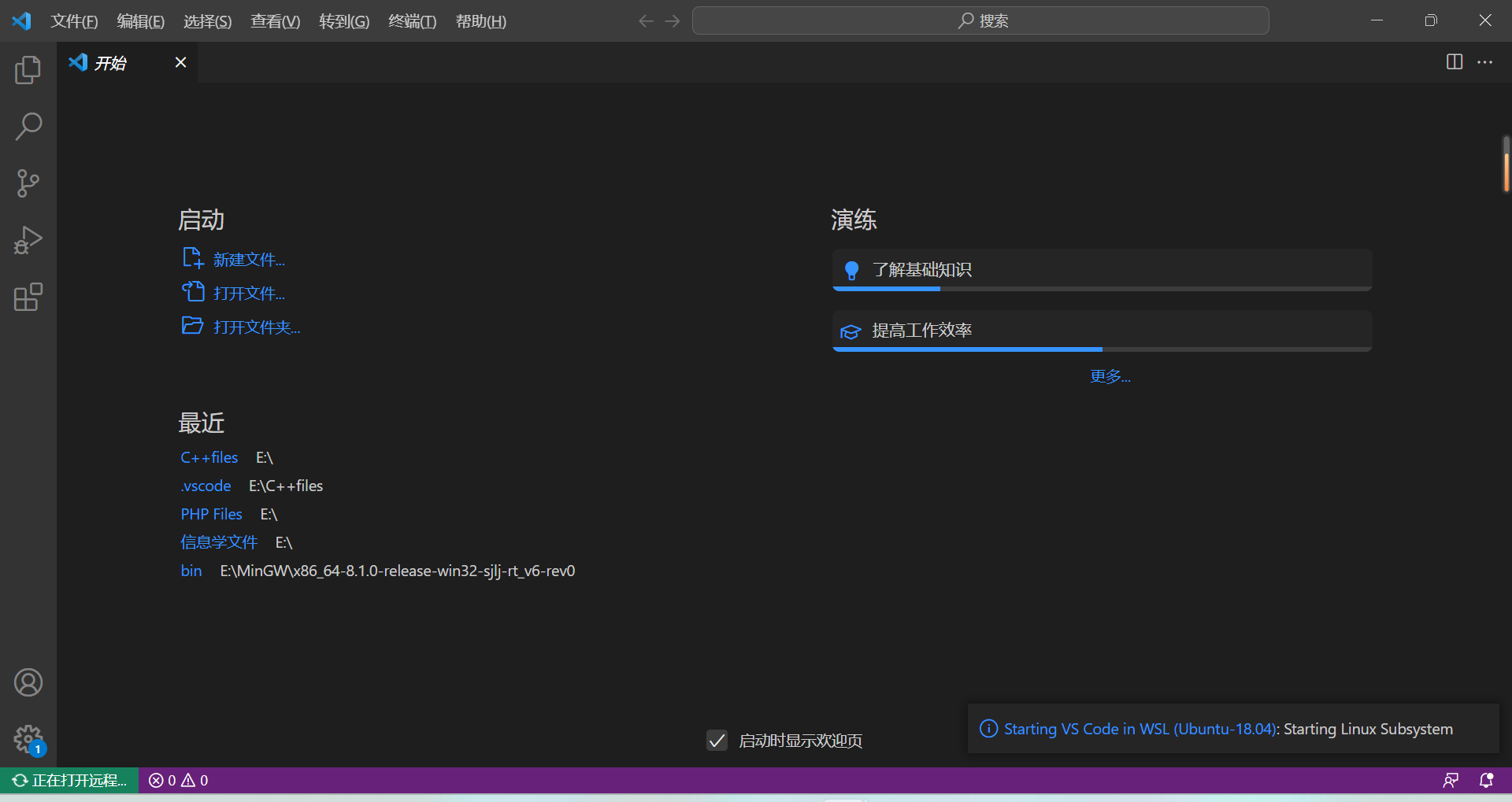Go forward with the right arrow

tap(673, 21)
